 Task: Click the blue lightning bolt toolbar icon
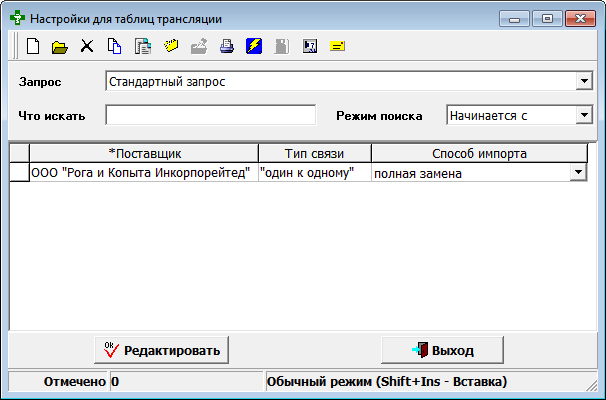coord(254,46)
